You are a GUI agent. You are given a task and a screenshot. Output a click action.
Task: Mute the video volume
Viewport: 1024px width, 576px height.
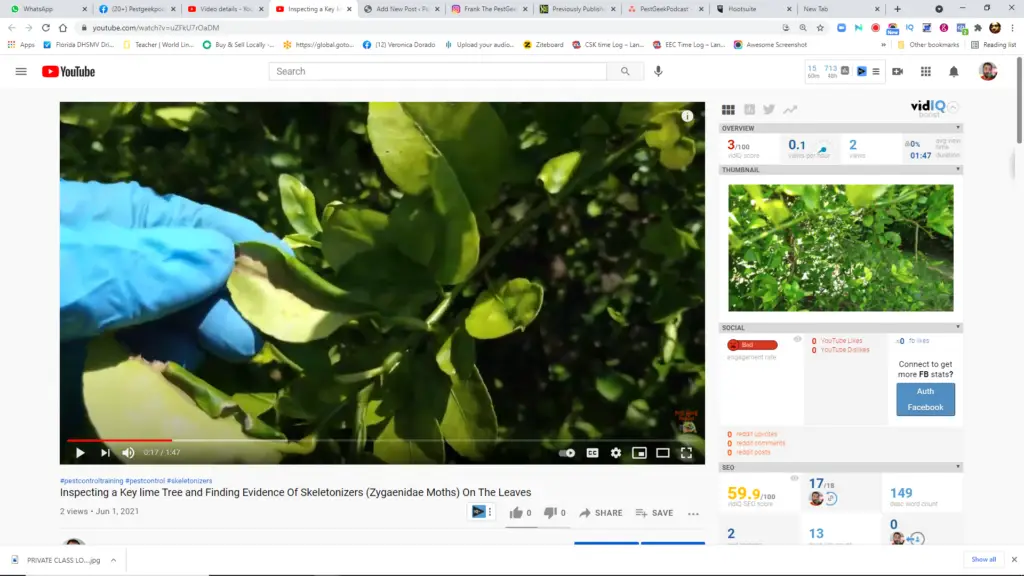(128, 453)
